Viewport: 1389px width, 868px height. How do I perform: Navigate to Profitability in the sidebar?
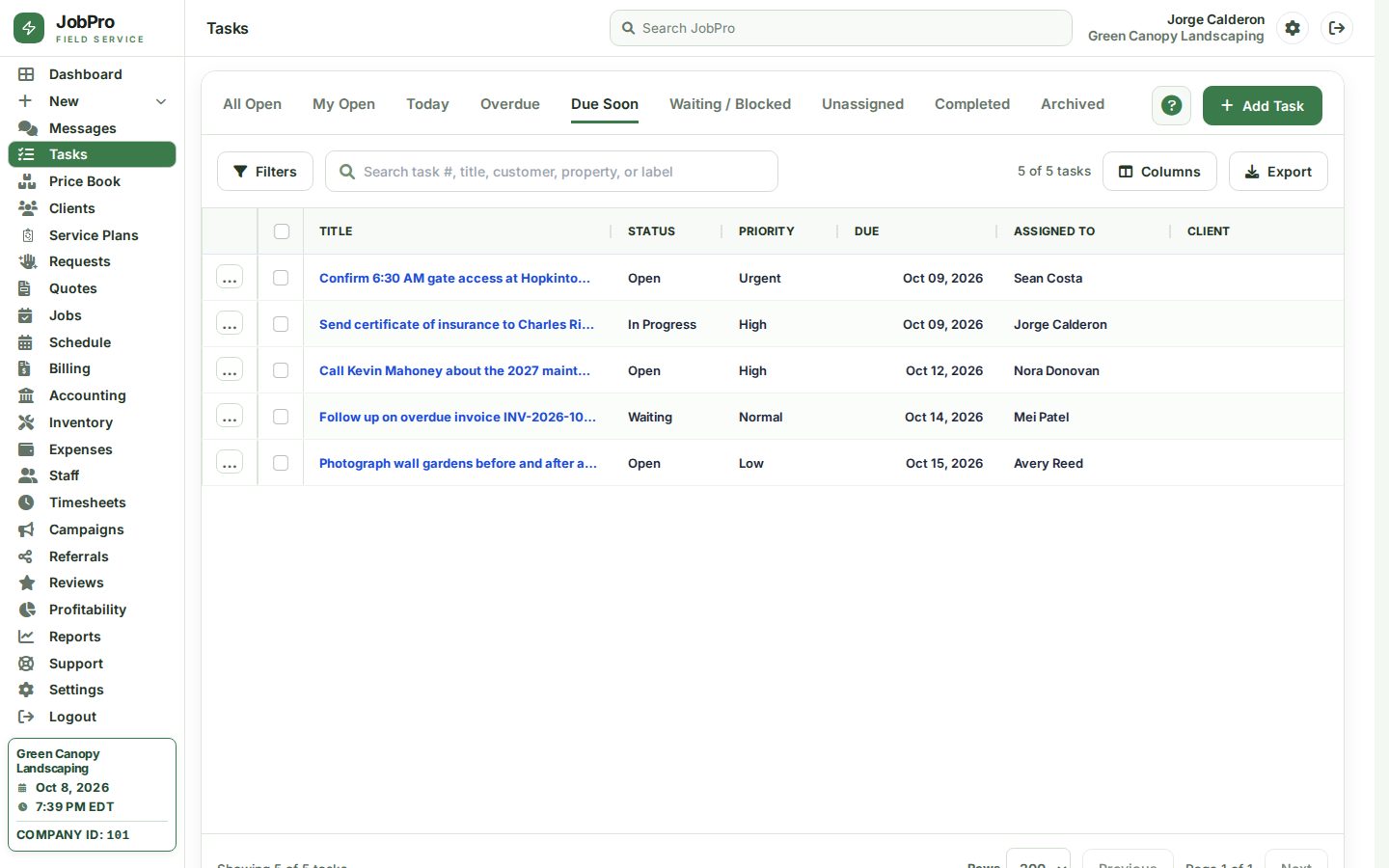[x=92, y=610]
